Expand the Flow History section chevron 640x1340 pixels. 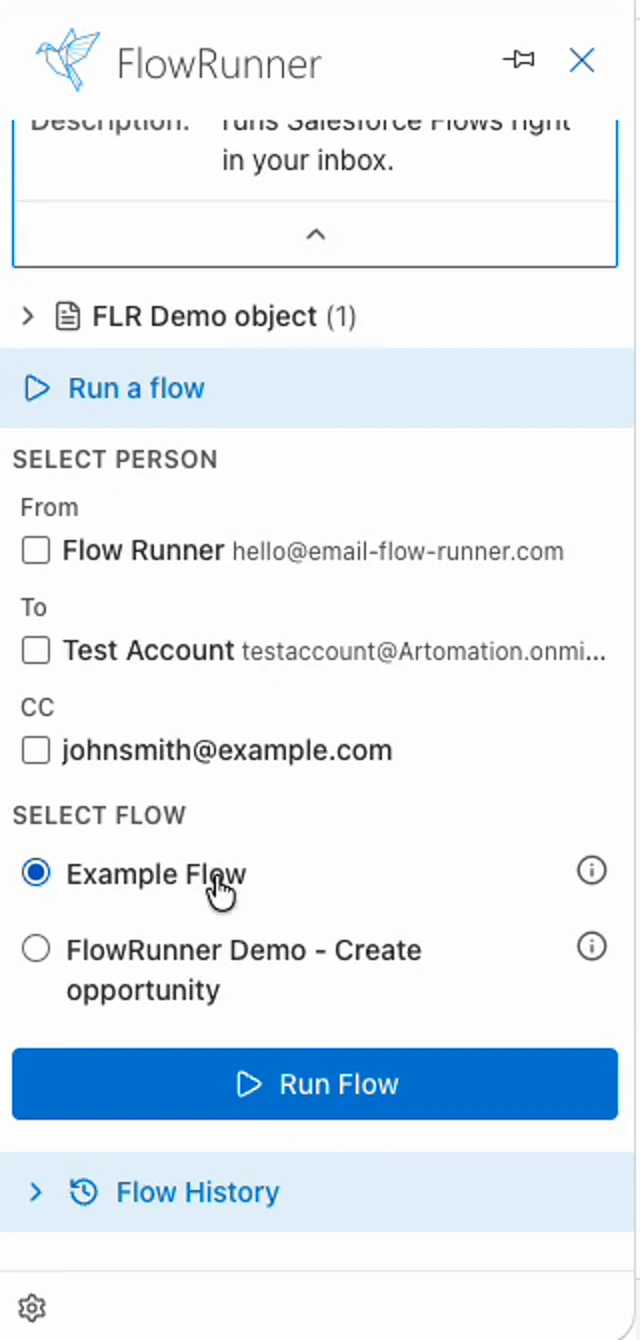tap(36, 1192)
